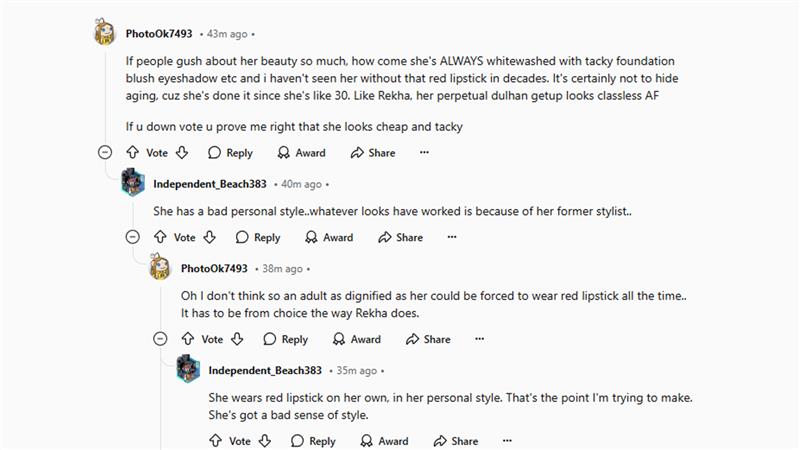Reply to PhotoOk7493's top comment

click(x=230, y=153)
